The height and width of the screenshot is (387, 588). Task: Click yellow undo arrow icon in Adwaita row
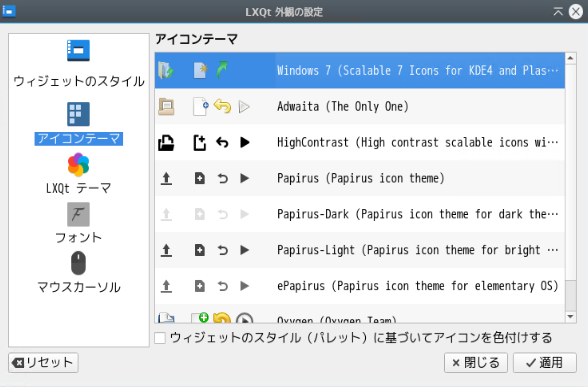pyautogui.click(x=222, y=106)
